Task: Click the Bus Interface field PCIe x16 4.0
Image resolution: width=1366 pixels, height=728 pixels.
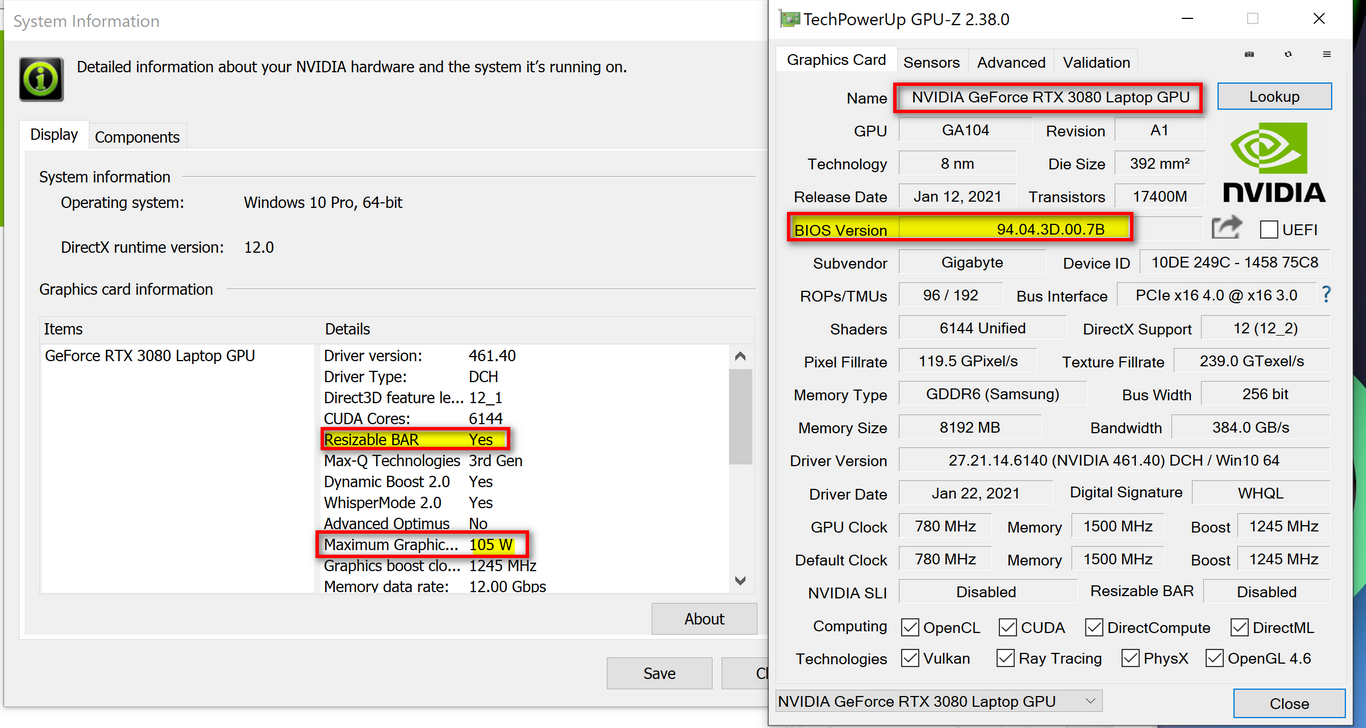Action: [x=1216, y=295]
